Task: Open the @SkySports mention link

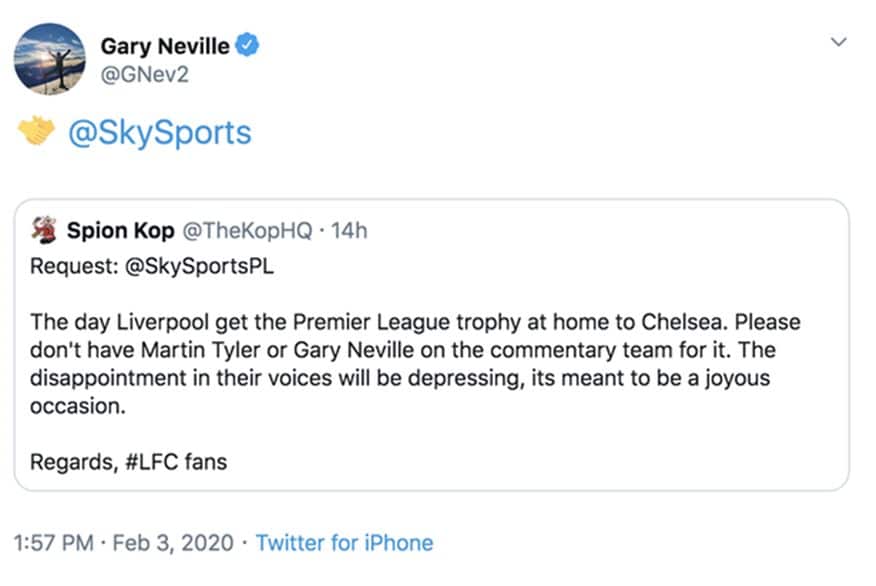Action: pos(160,133)
